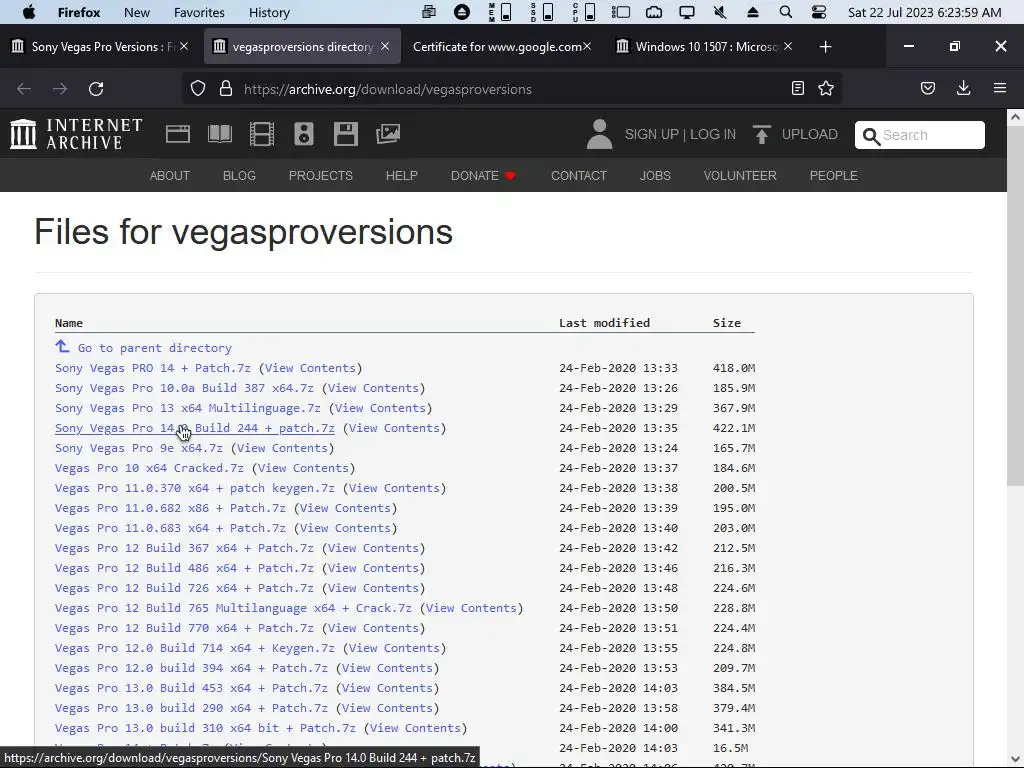This screenshot has width=1024, height=768.
Task: Download Sony Vegas Pro 10.0a Build 387 x64.7z
Action: tap(184, 388)
